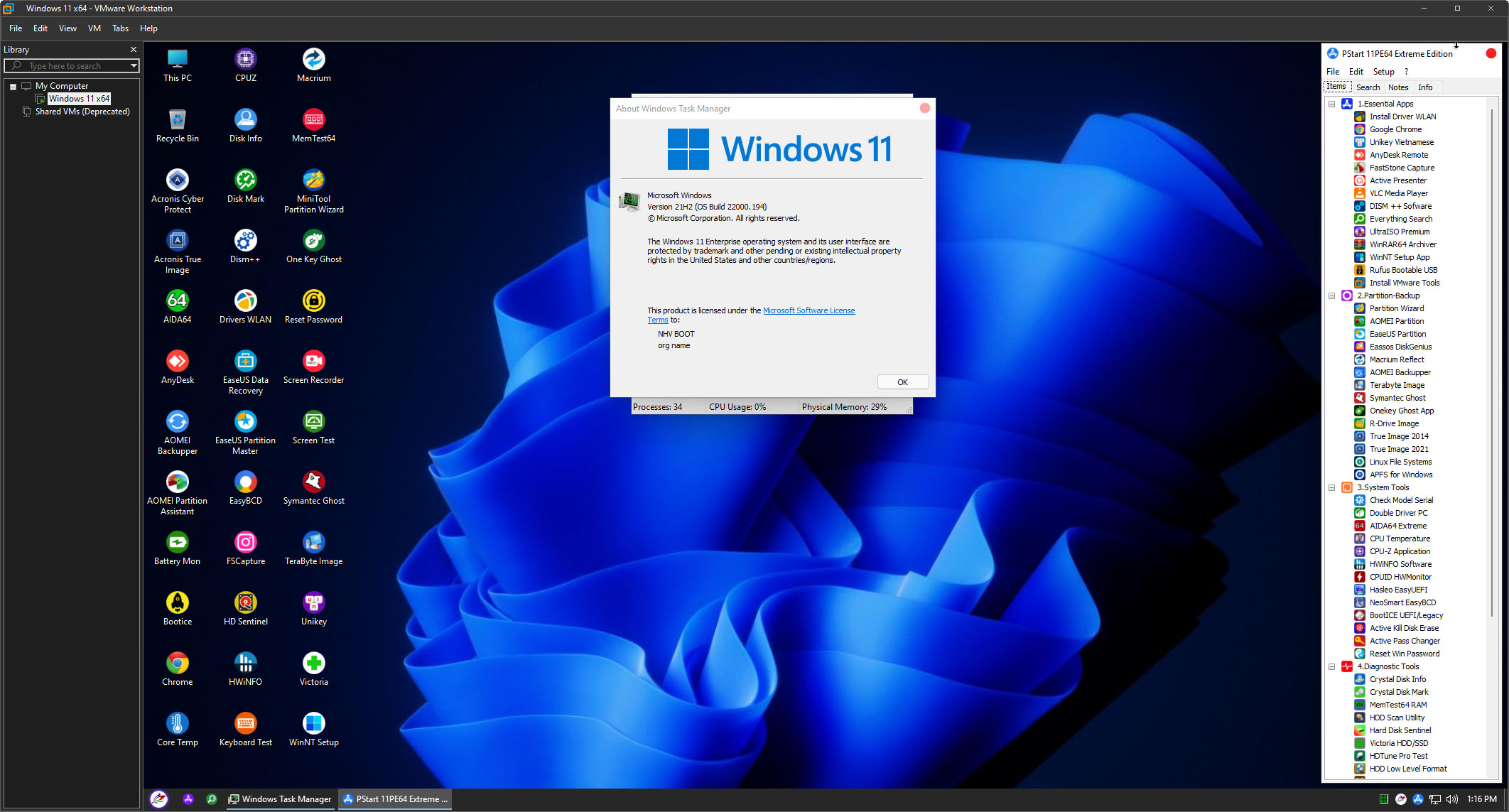1509x812 pixels.
Task: Open the PStart Edit menu
Action: [x=1356, y=72]
